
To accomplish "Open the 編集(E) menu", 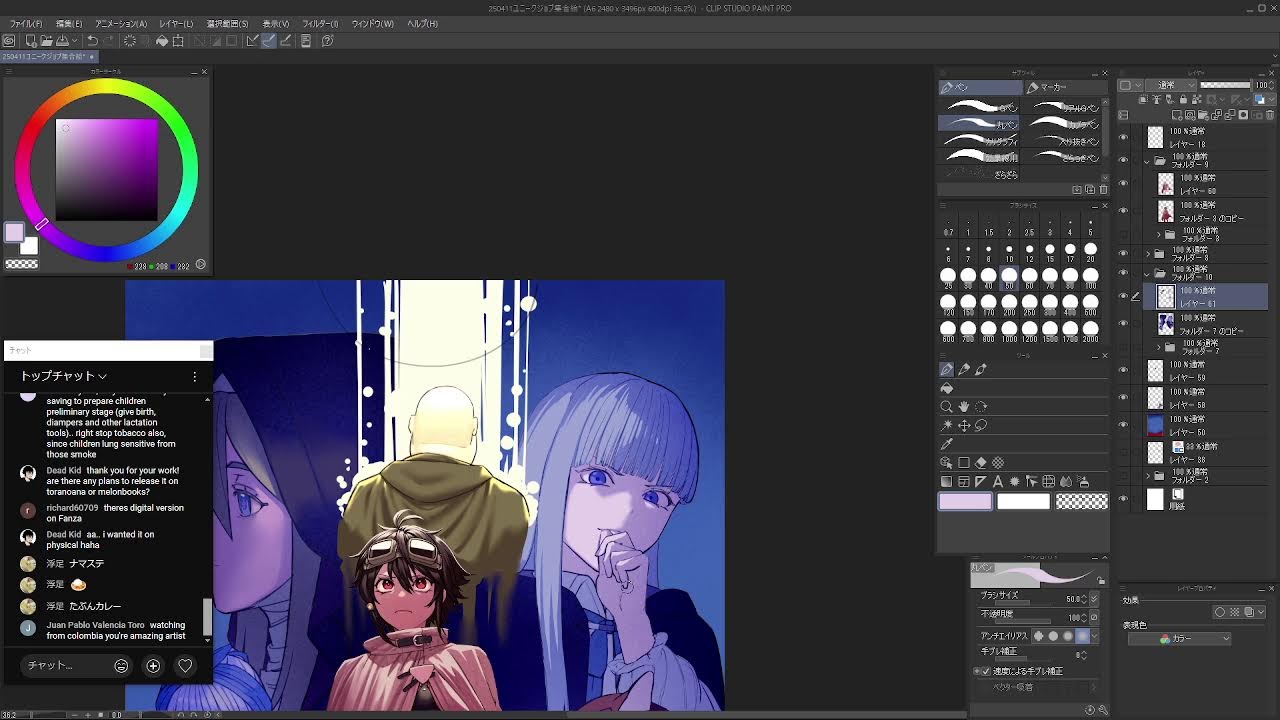I will (x=69, y=23).
